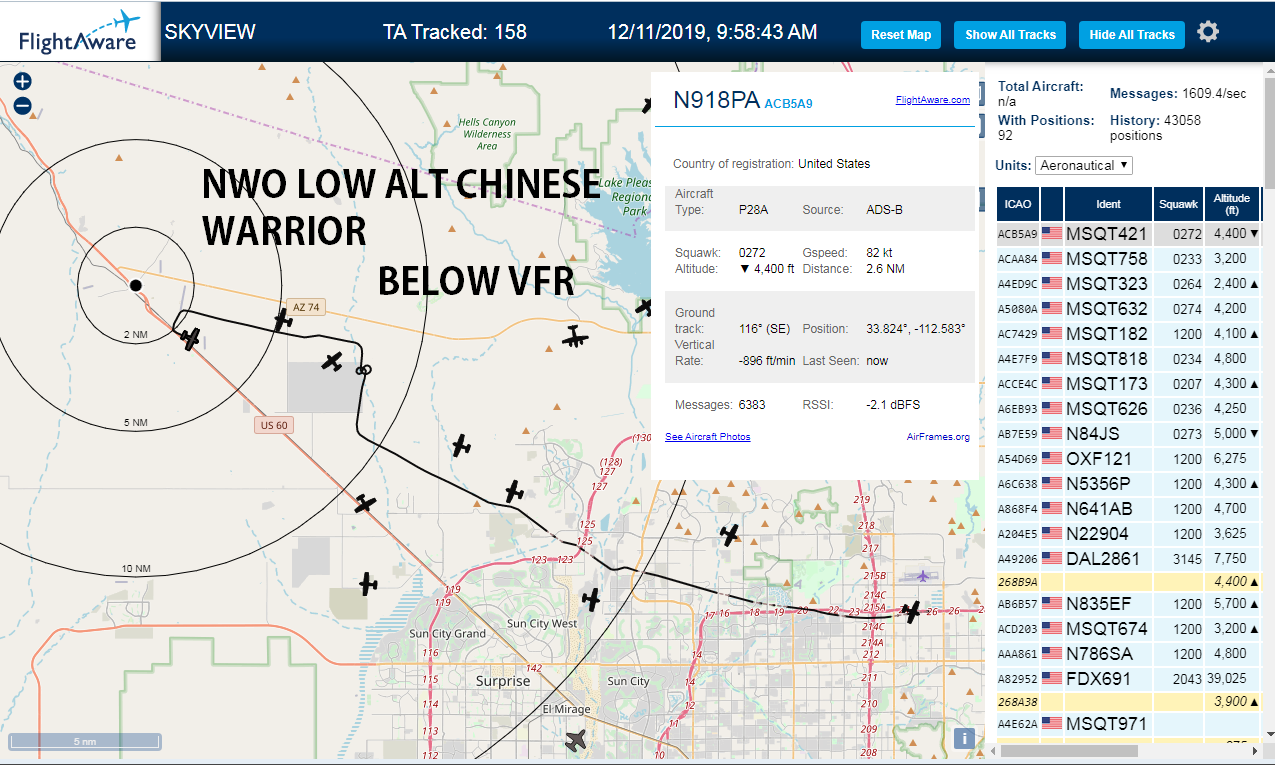Open settings via the gear icon
This screenshot has height=765, width=1275.
tap(1208, 33)
